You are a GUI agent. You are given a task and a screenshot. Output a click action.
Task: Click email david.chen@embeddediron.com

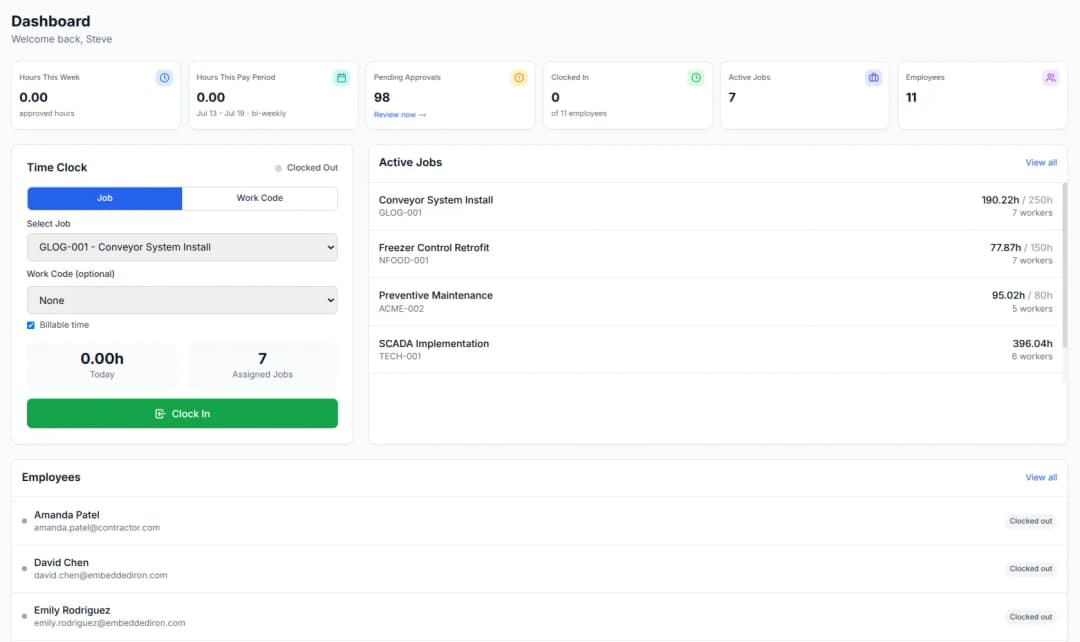101,575
